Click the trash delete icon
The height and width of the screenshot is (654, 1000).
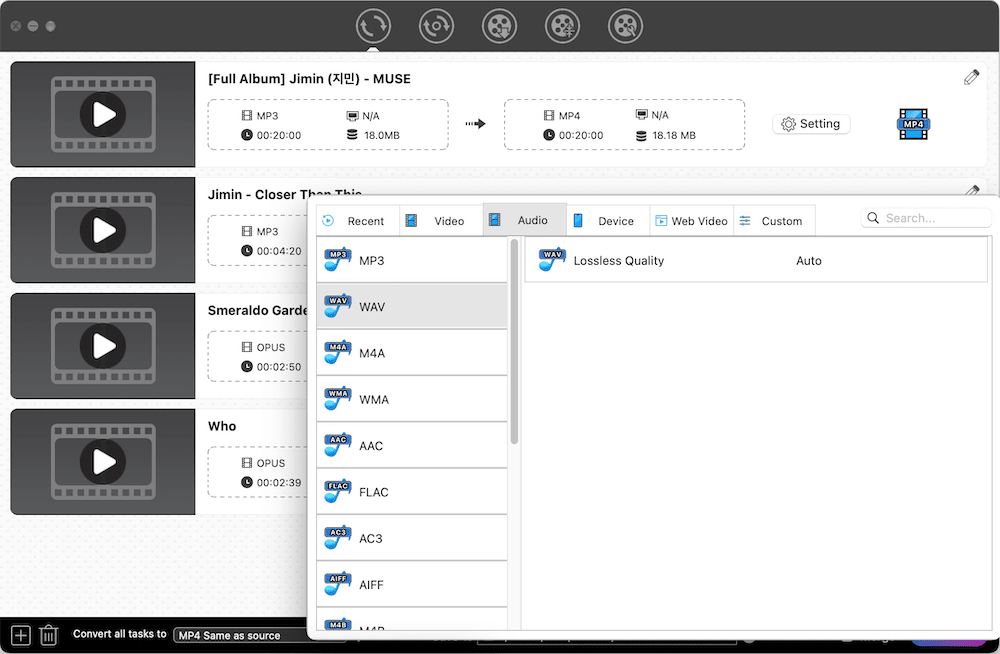pos(48,634)
